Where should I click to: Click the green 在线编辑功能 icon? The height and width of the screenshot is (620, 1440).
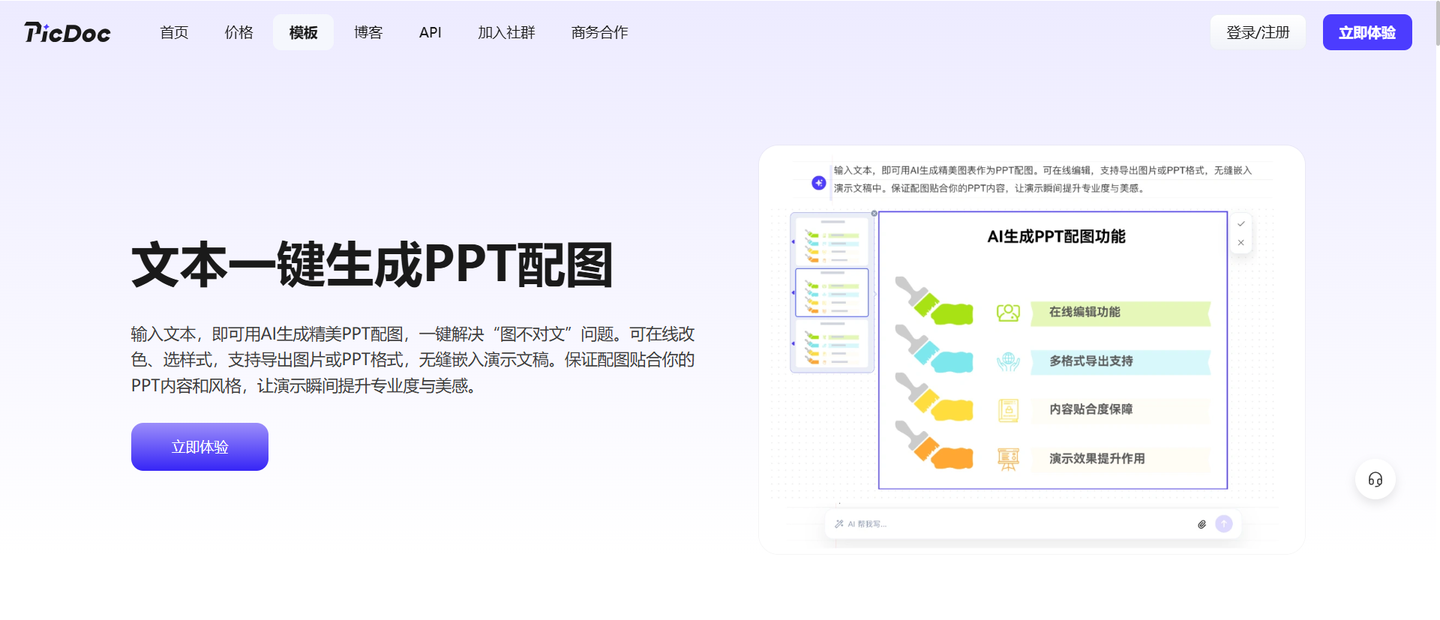(x=1008, y=313)
